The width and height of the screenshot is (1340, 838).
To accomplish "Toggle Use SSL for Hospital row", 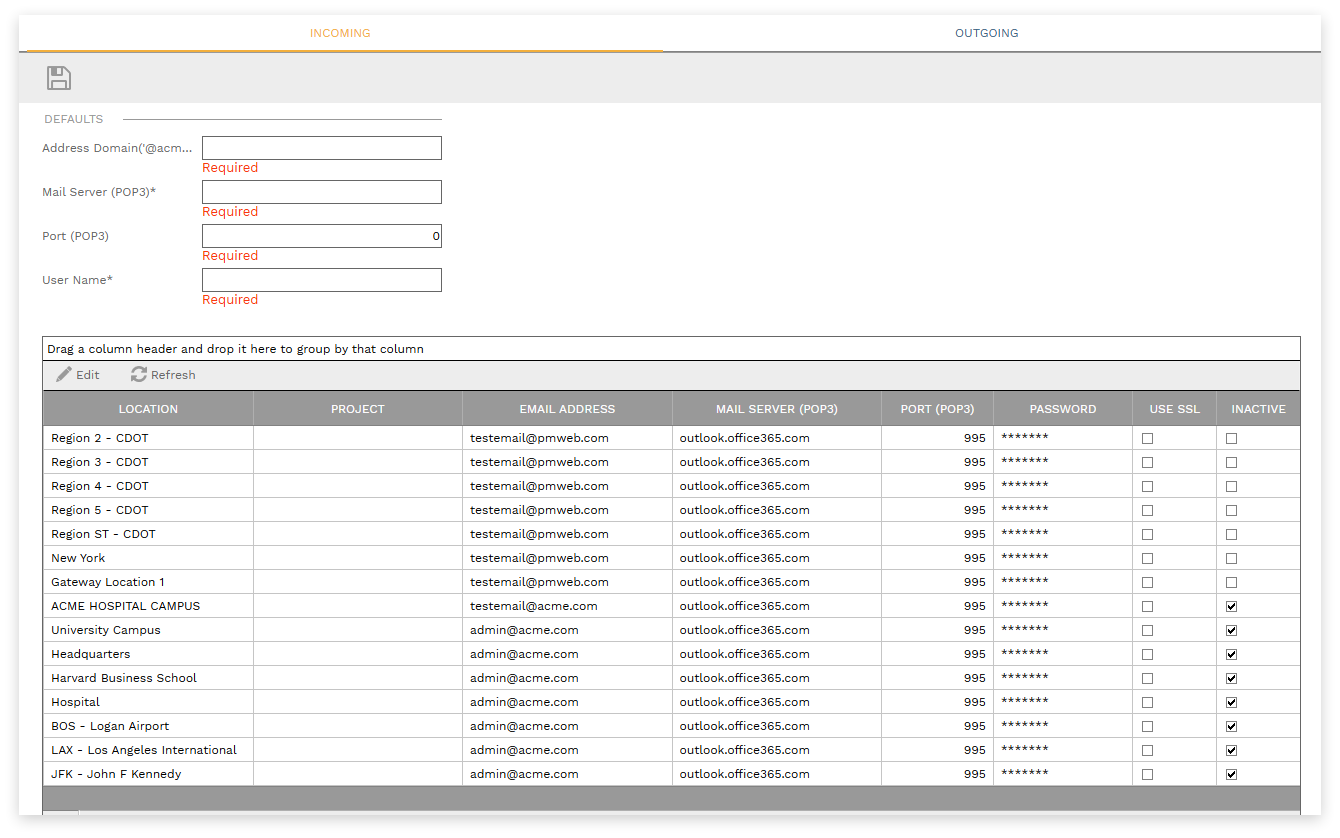I will coord(1147,703).
